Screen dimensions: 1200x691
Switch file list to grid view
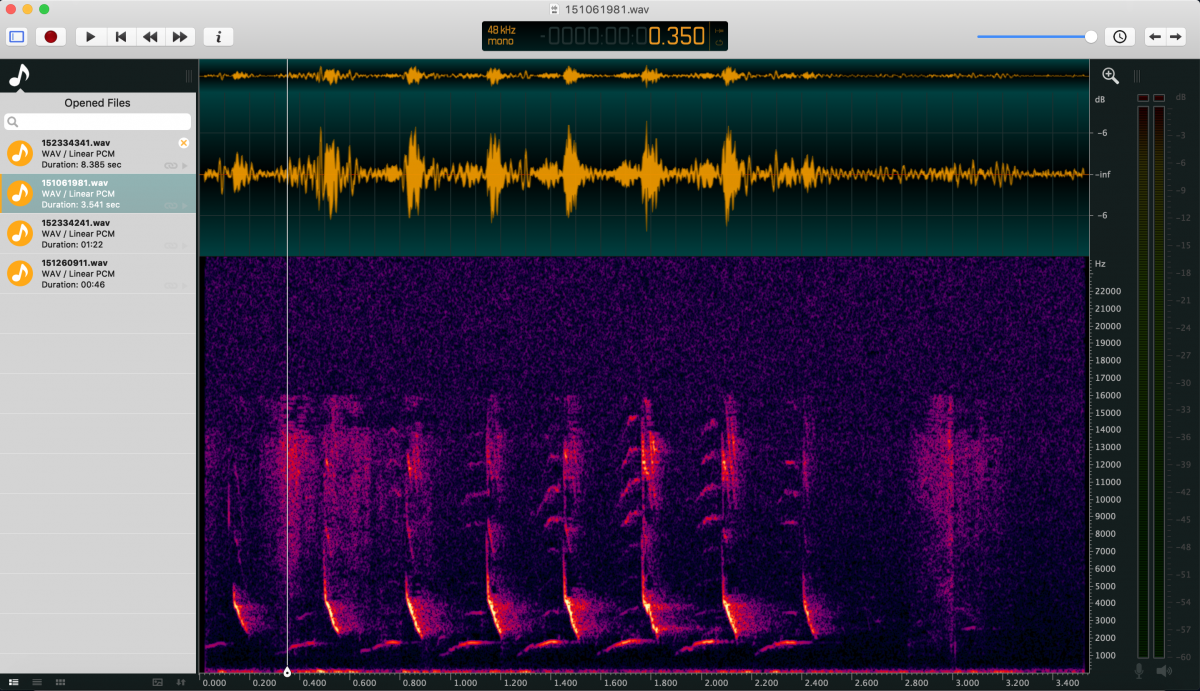(x=61, y=682)
